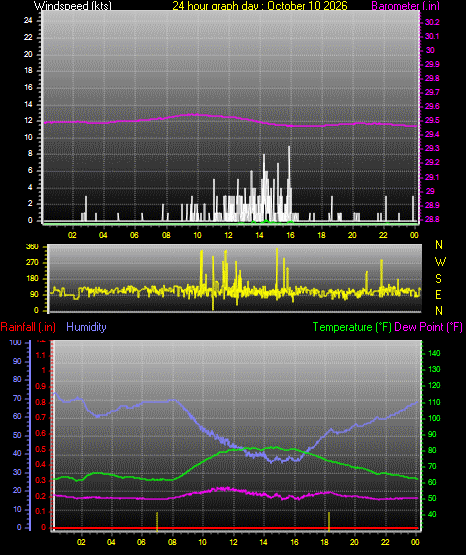Click the 22 windspeed scale value

[28, 37]
